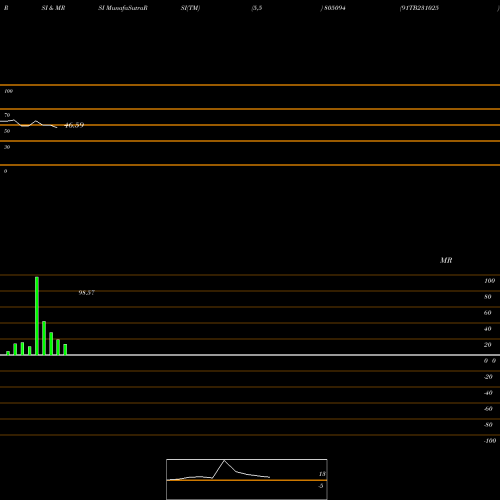
Task: Click the '(5,5' parameter text
Action: (x=257, y=8)
